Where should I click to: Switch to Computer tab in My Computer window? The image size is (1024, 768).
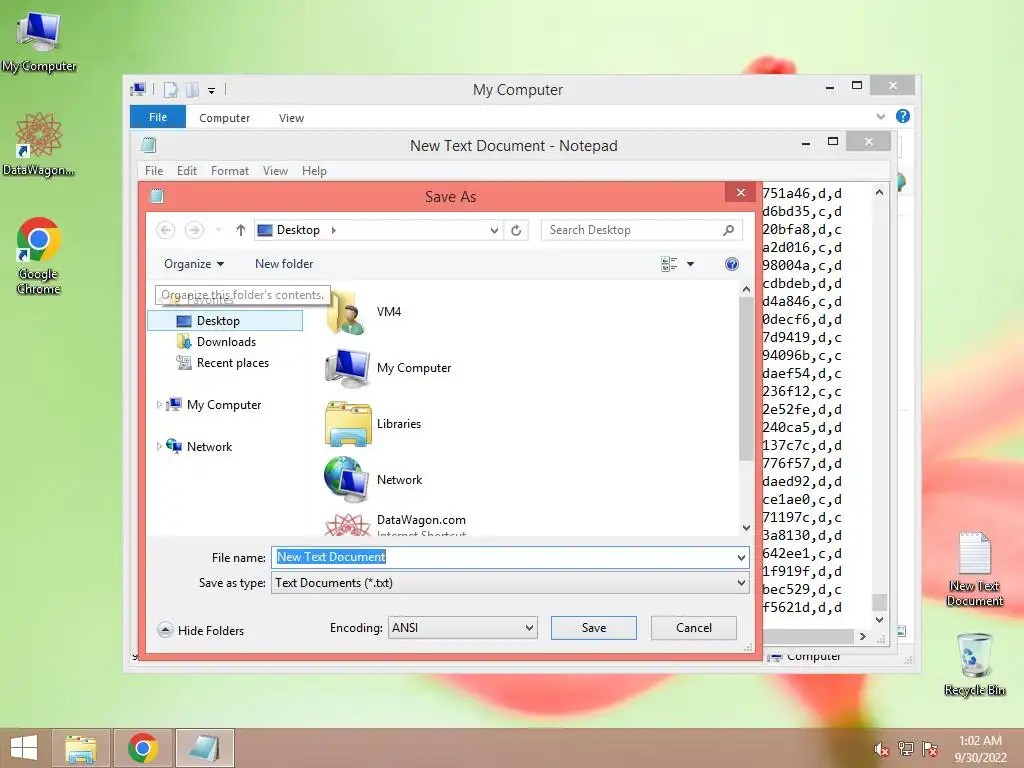[225, 118]
